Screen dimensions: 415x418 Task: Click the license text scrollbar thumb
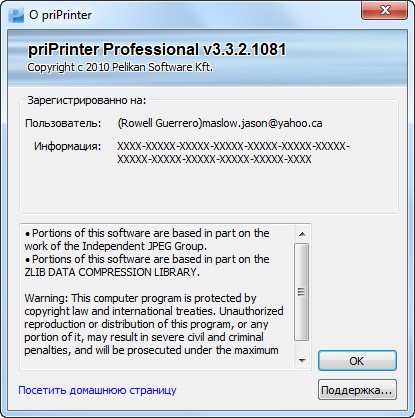302,292
